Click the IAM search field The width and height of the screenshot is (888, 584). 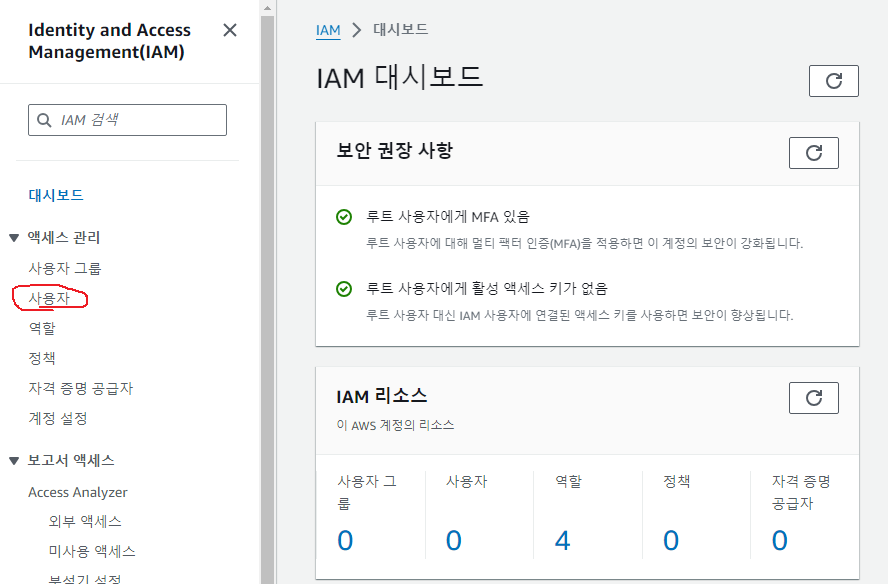pos(127,120)
